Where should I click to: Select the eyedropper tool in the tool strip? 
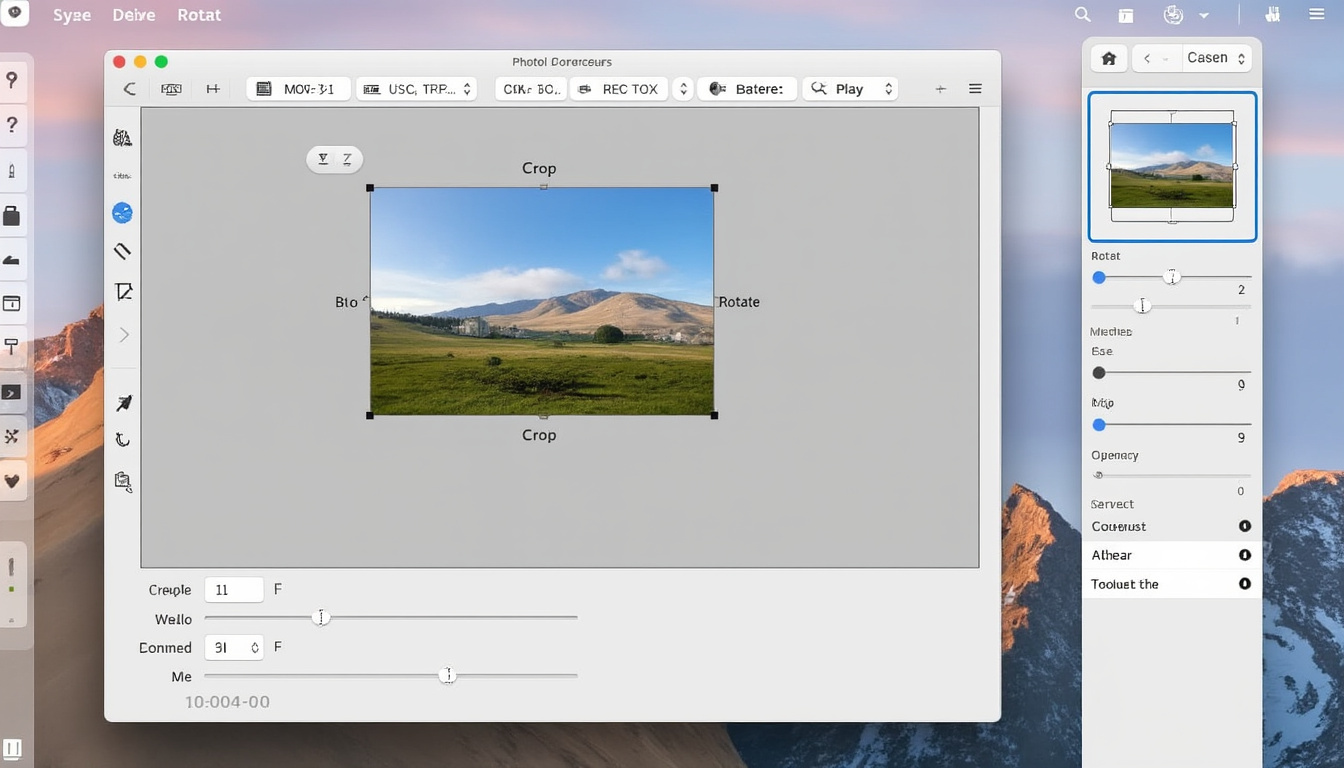click(x=124, y=403)
